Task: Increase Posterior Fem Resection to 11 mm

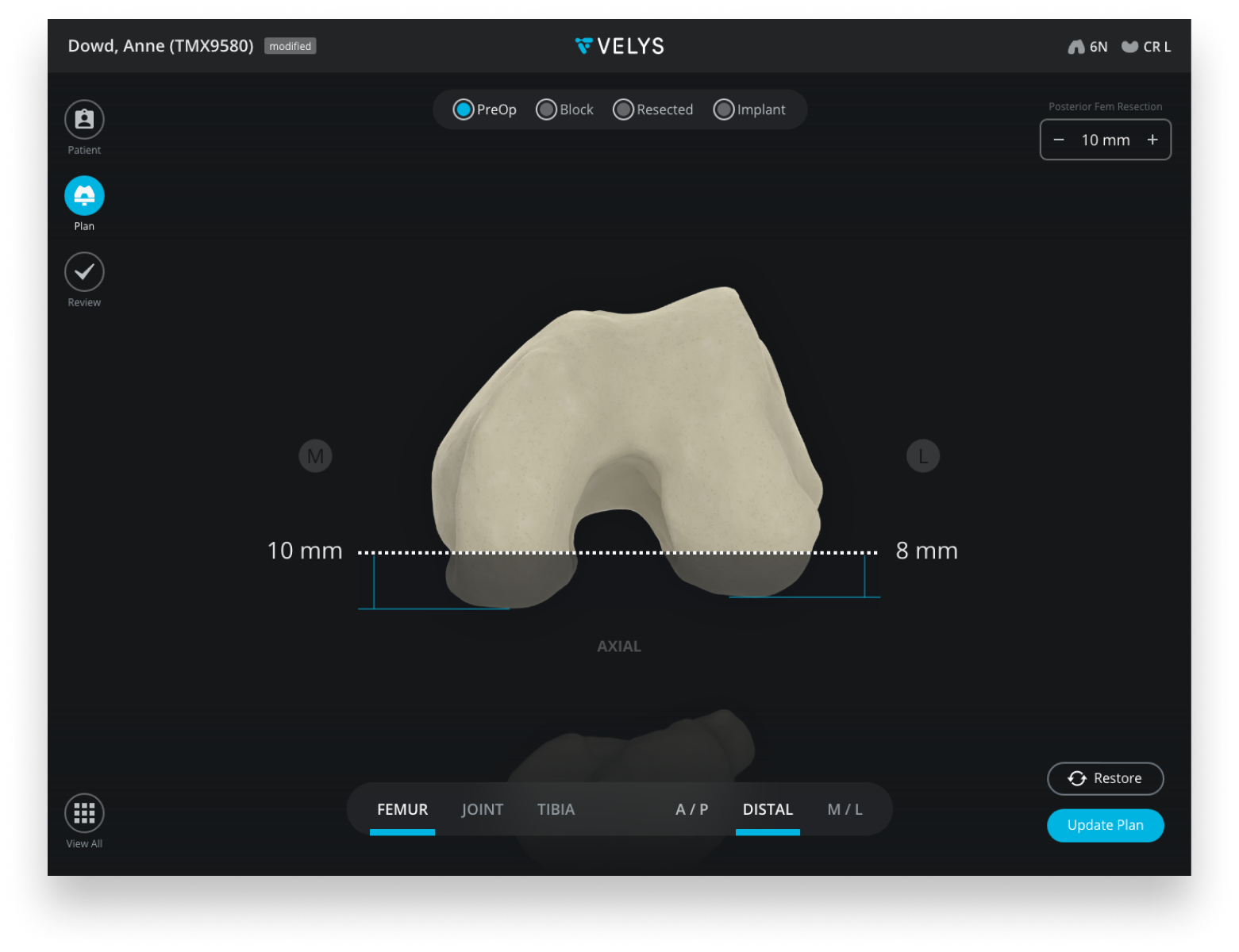Action: click(1152, 140)
